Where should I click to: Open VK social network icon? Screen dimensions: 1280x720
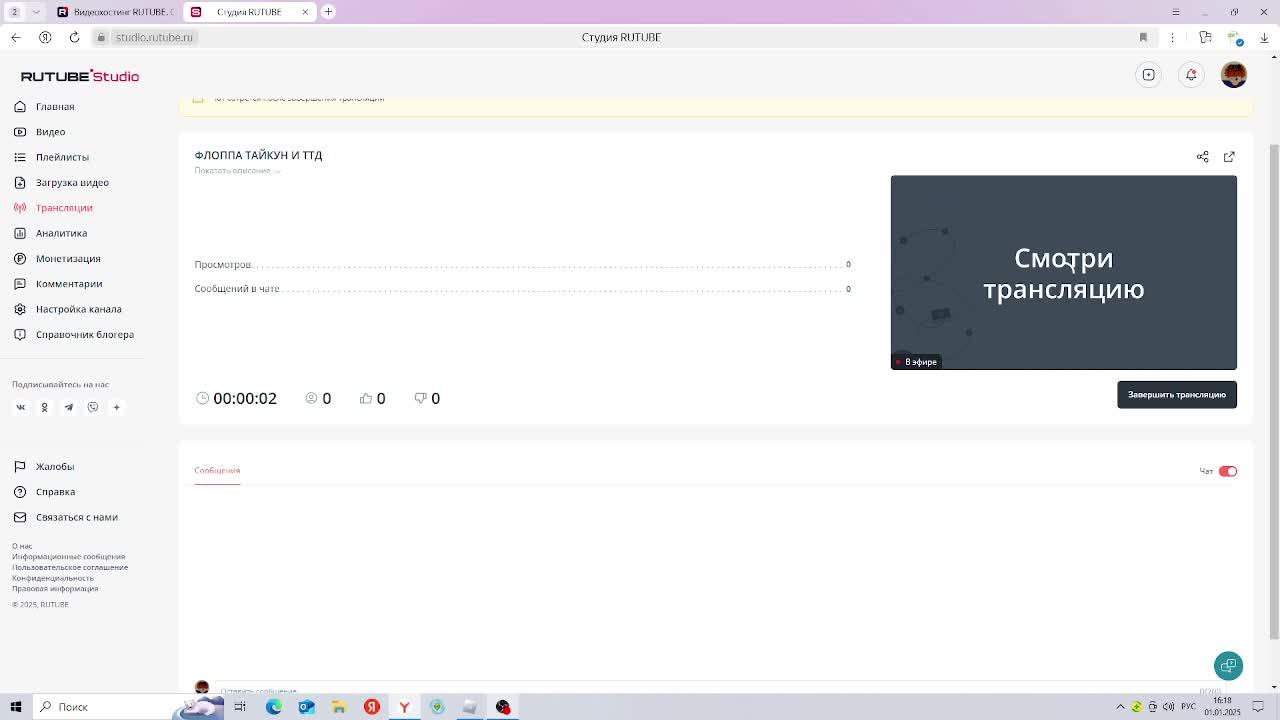20,407
